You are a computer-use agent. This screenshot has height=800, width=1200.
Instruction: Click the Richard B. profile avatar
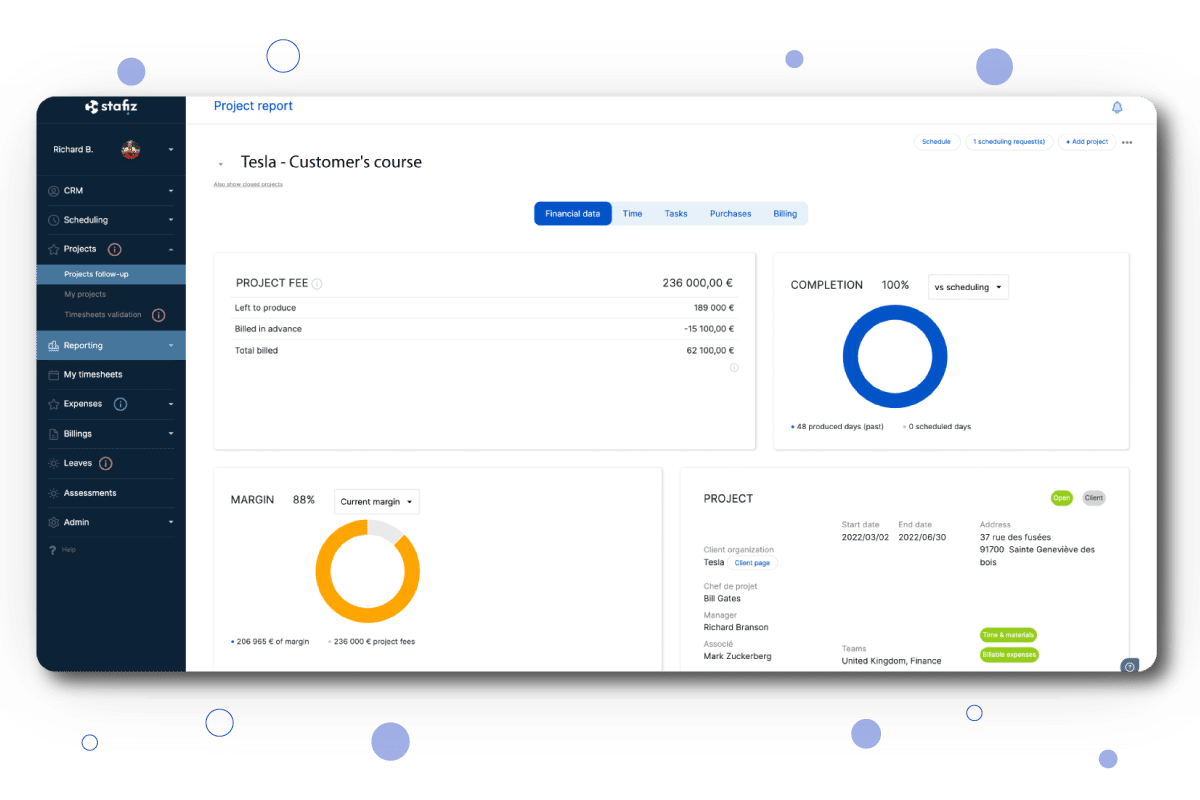(130, 150)
